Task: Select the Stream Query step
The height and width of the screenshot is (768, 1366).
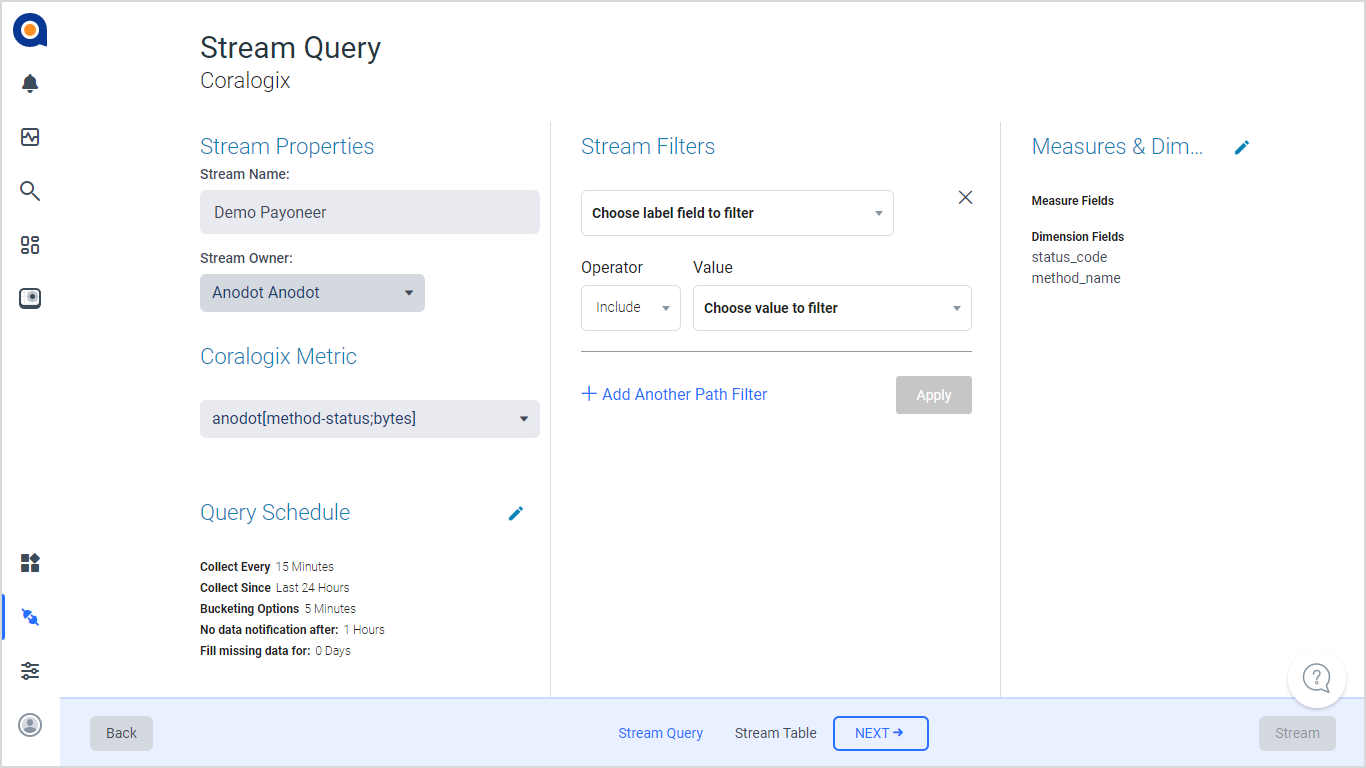Action: 660,733
